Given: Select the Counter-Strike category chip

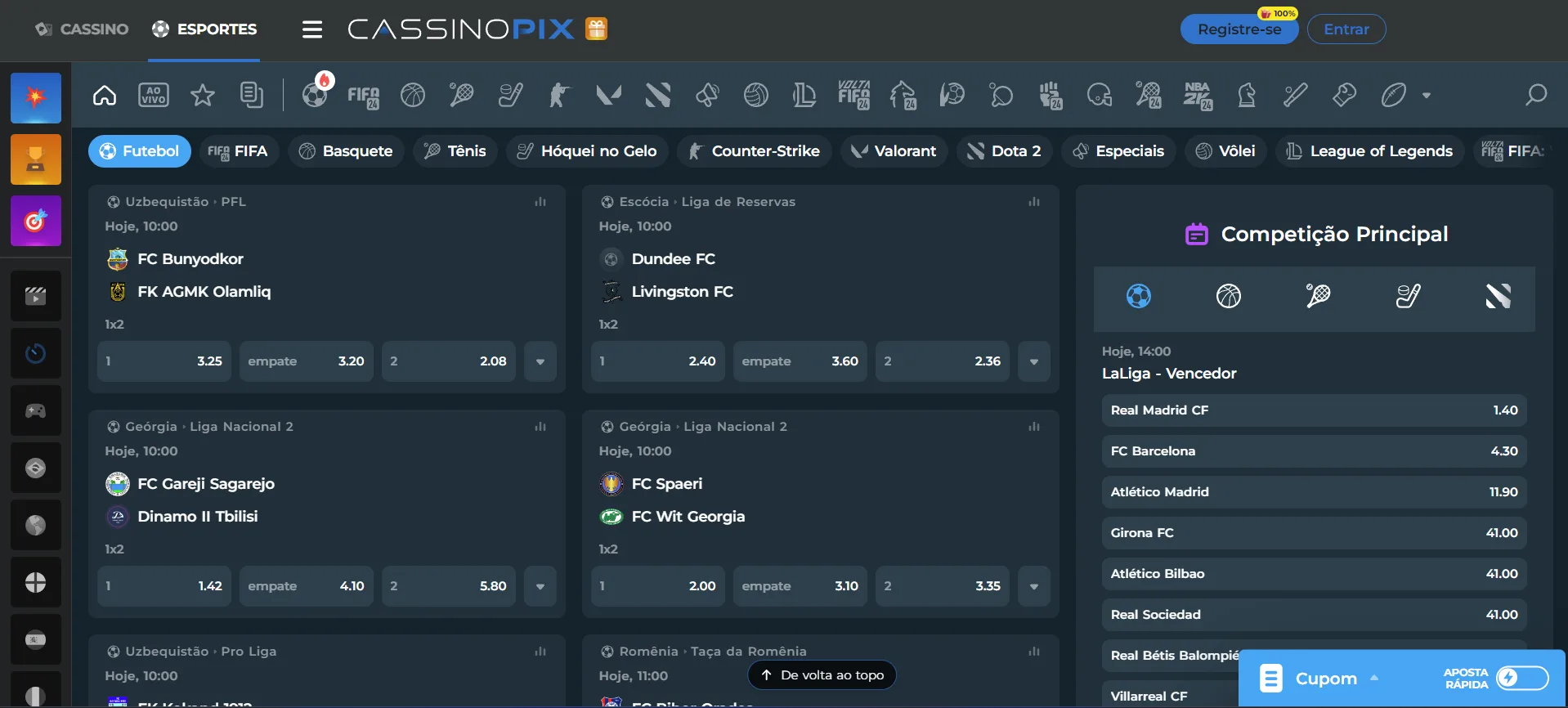Looking at the screenshot, I should tap(754, 151).
